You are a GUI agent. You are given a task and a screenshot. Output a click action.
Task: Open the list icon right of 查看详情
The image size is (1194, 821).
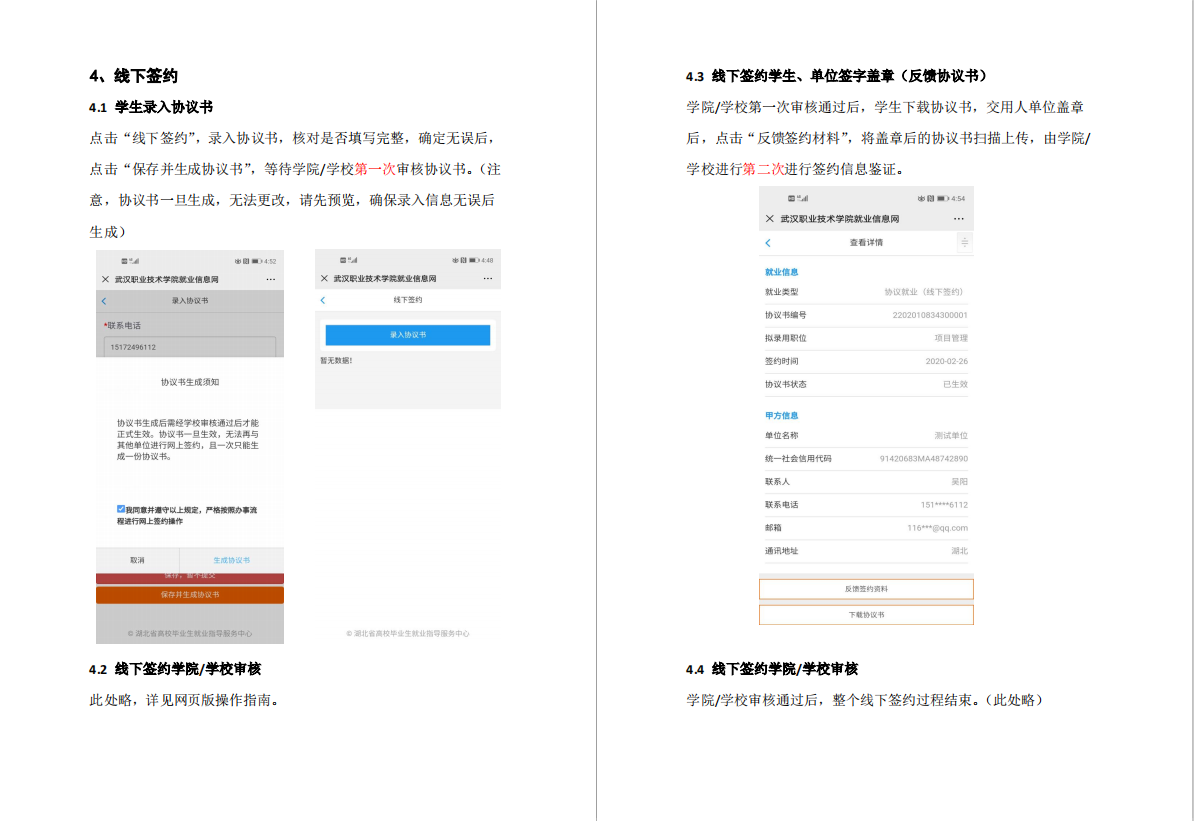coord(964,243)
